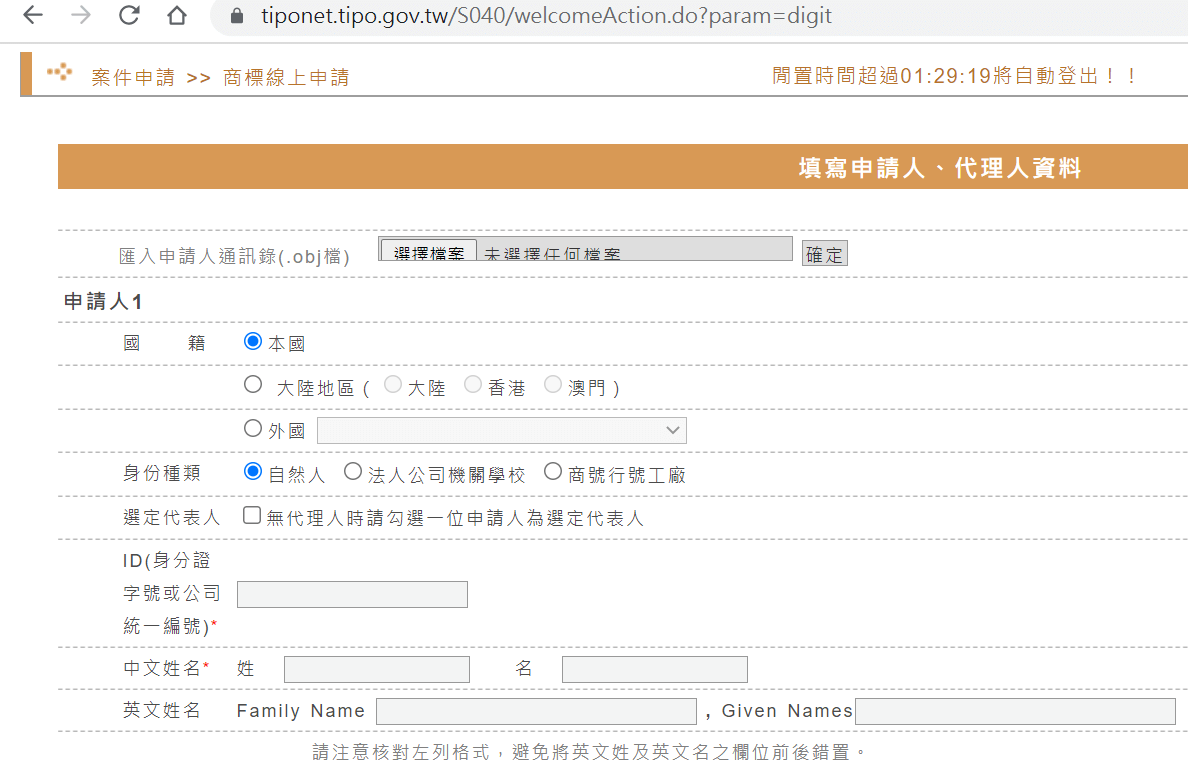Select the 外國 nationality radio button

pos(253,428)
